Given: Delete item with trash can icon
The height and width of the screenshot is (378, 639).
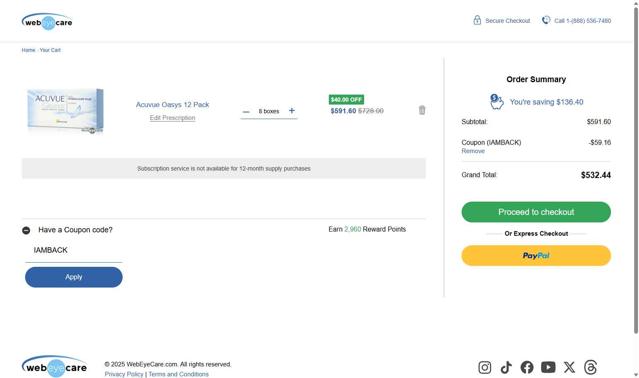Looking at the screenshot, I should pos(422,110).
